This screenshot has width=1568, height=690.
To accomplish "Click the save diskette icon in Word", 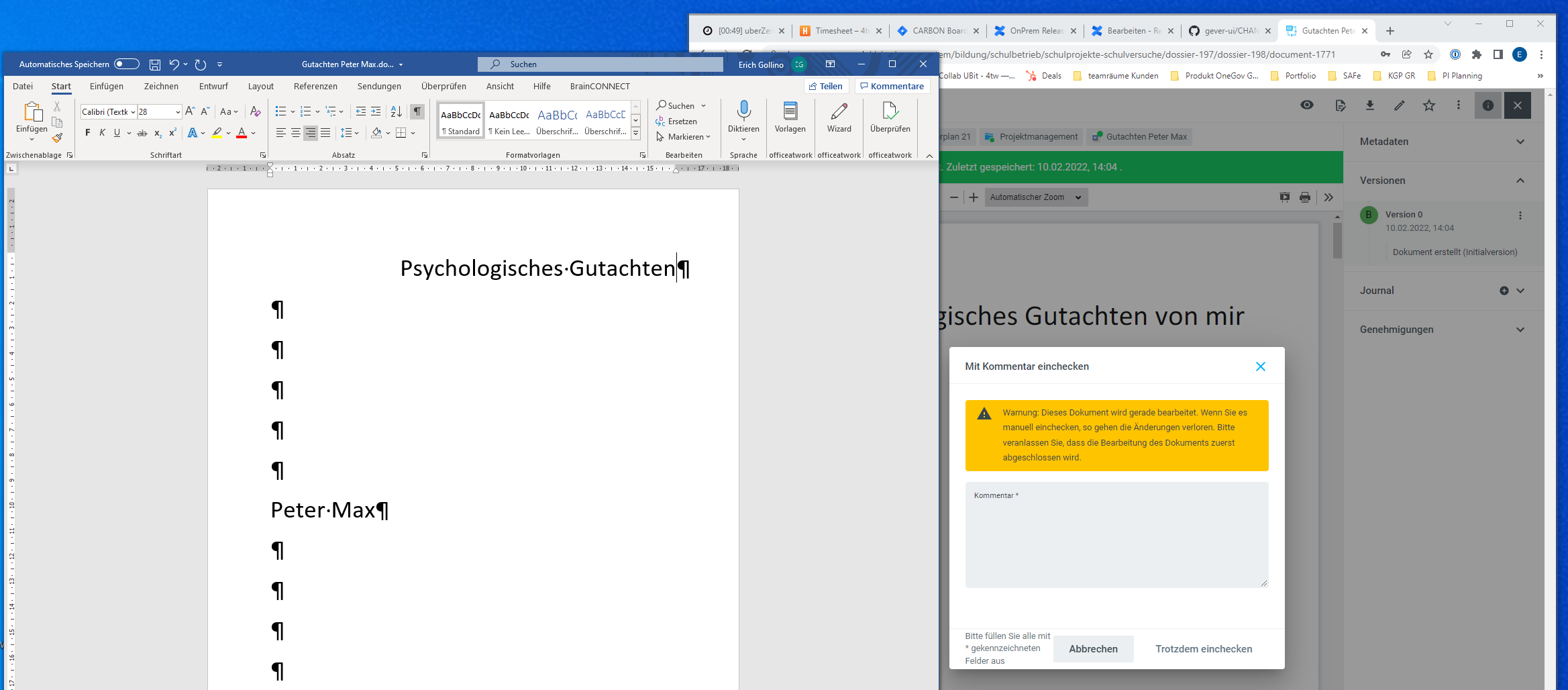I will pos(155,64).
